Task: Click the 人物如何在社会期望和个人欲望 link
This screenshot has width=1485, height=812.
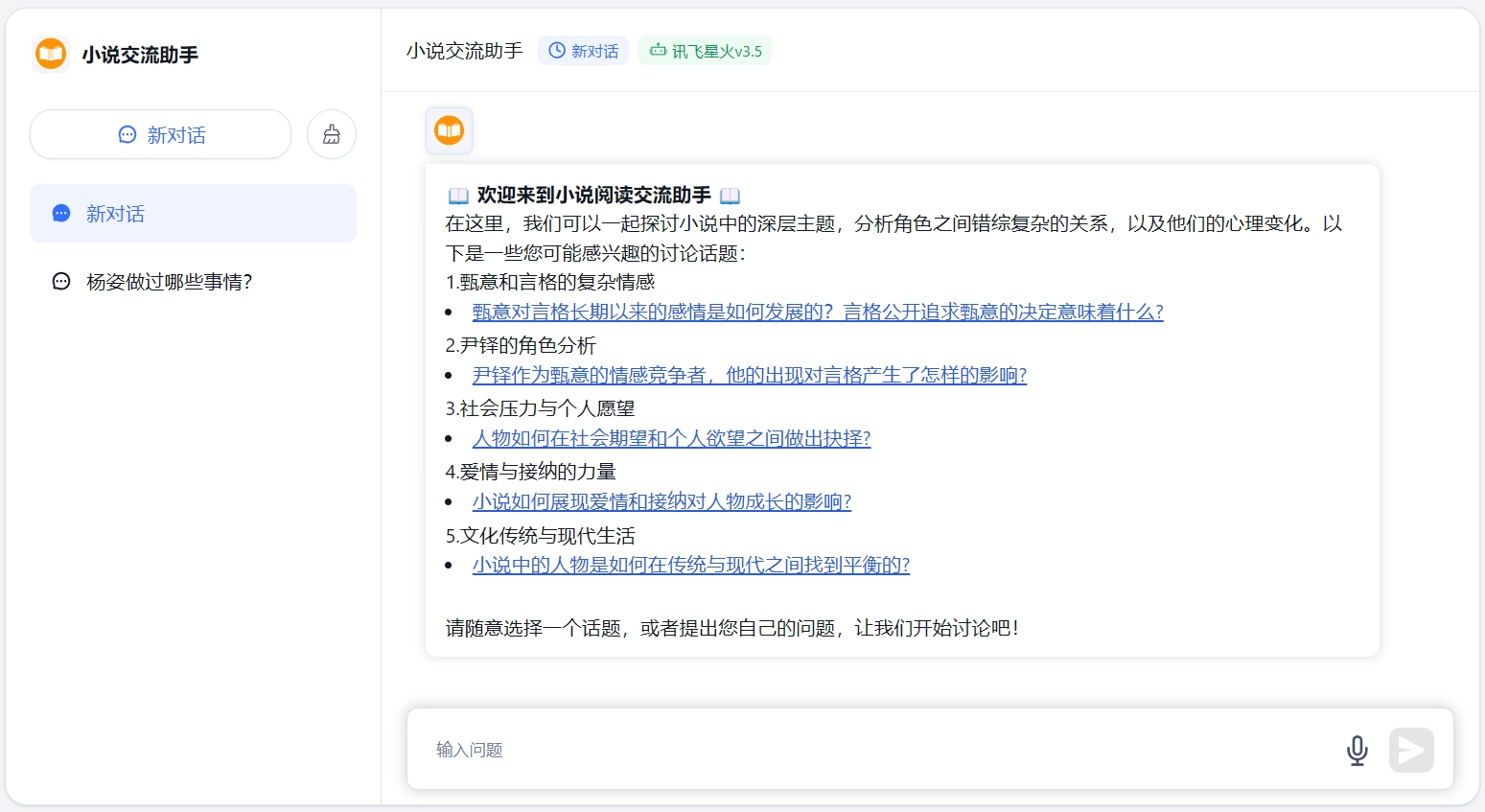Action: pos(671,438)
